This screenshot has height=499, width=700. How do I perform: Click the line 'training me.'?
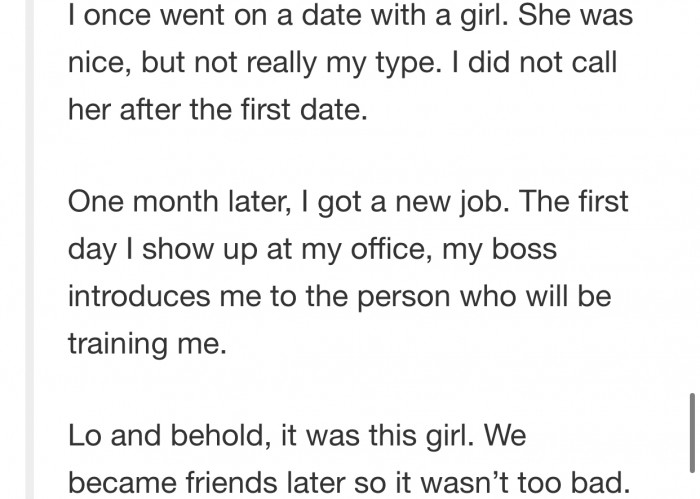pyautogui.click(x=147, y=344)
